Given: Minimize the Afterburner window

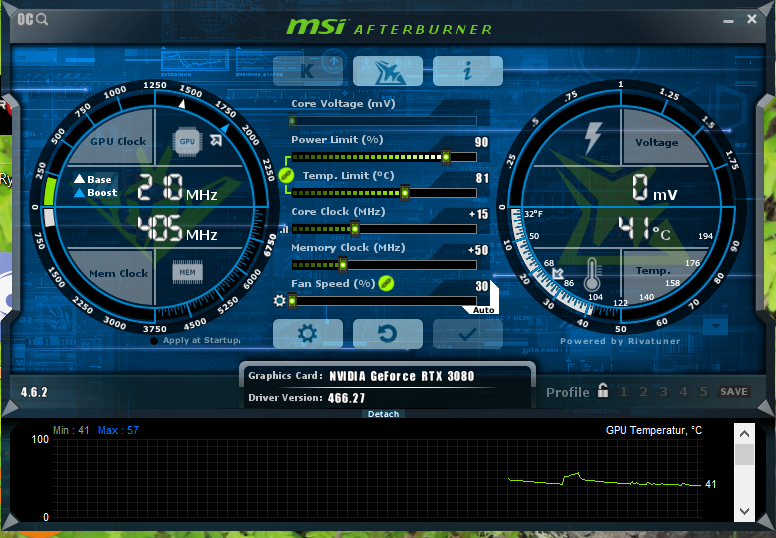Looking at the screenshot, I should click(728, 21).
